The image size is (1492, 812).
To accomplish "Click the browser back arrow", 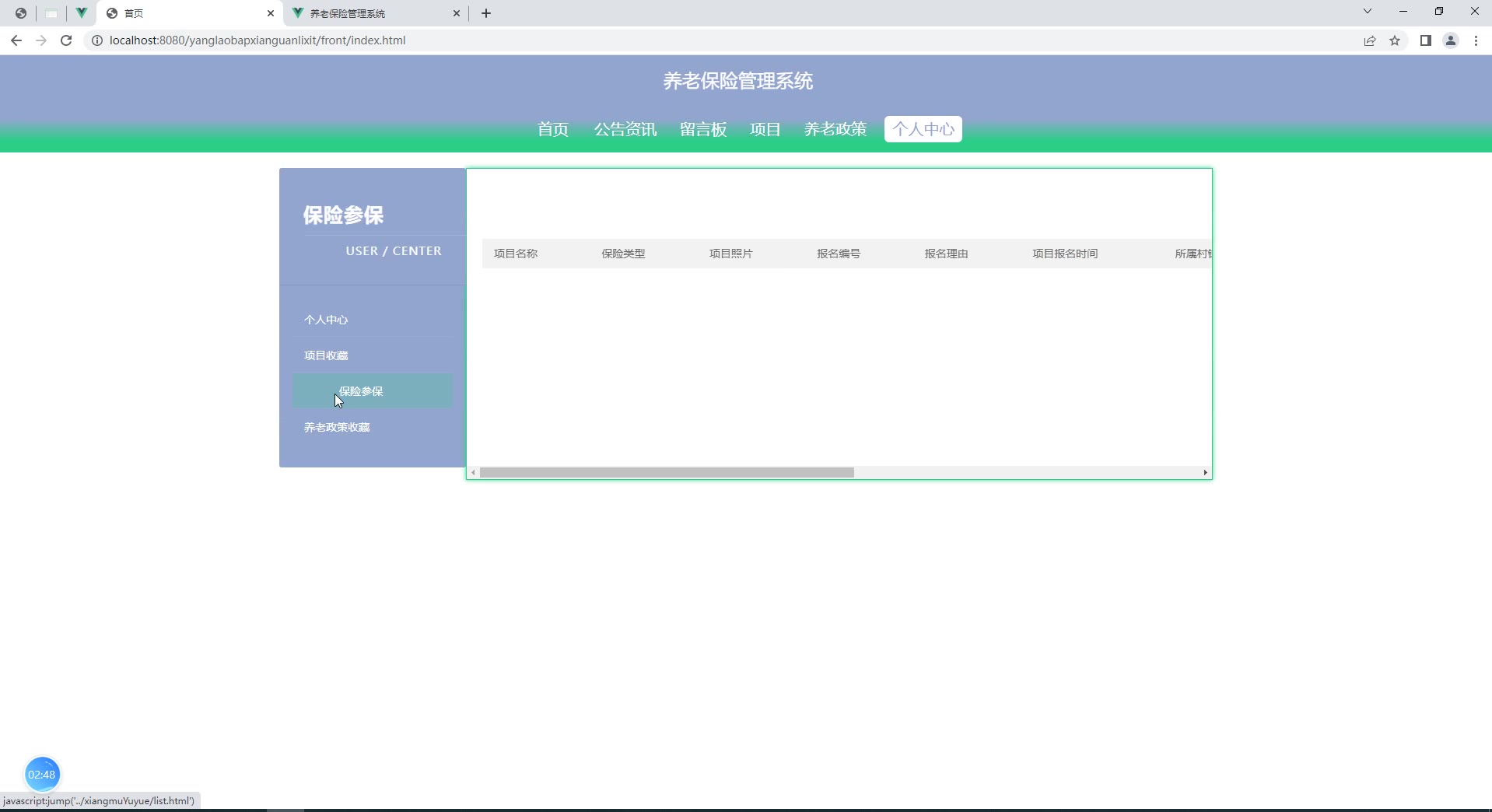I will pos(16,40).
